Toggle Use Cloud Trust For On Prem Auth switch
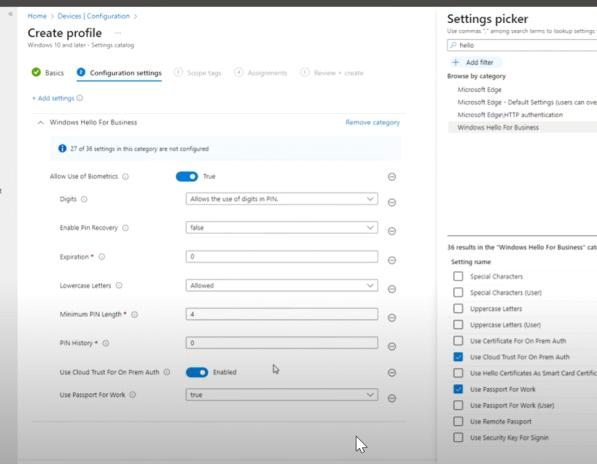This screenshot has width=597, height=464. point(197,372)
